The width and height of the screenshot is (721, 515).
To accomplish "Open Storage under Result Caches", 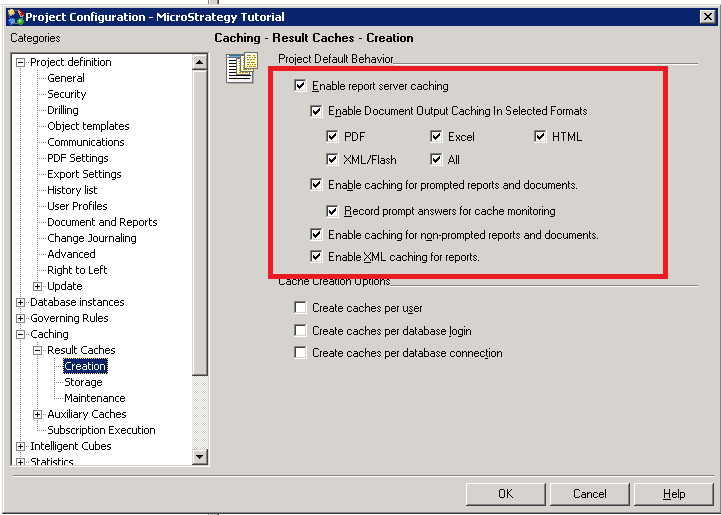I will point(83,382).
